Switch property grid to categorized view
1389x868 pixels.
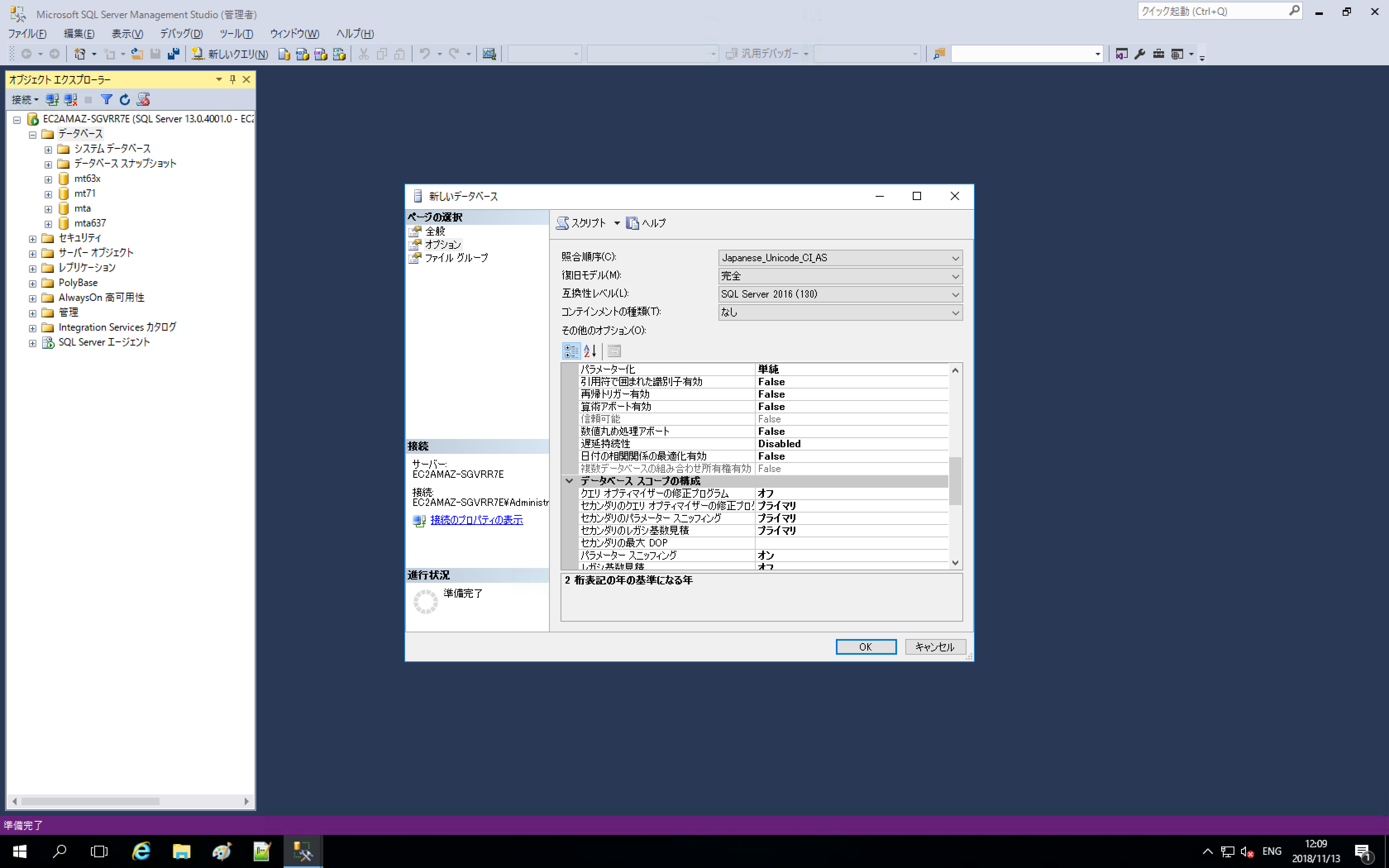click(571, 351)
